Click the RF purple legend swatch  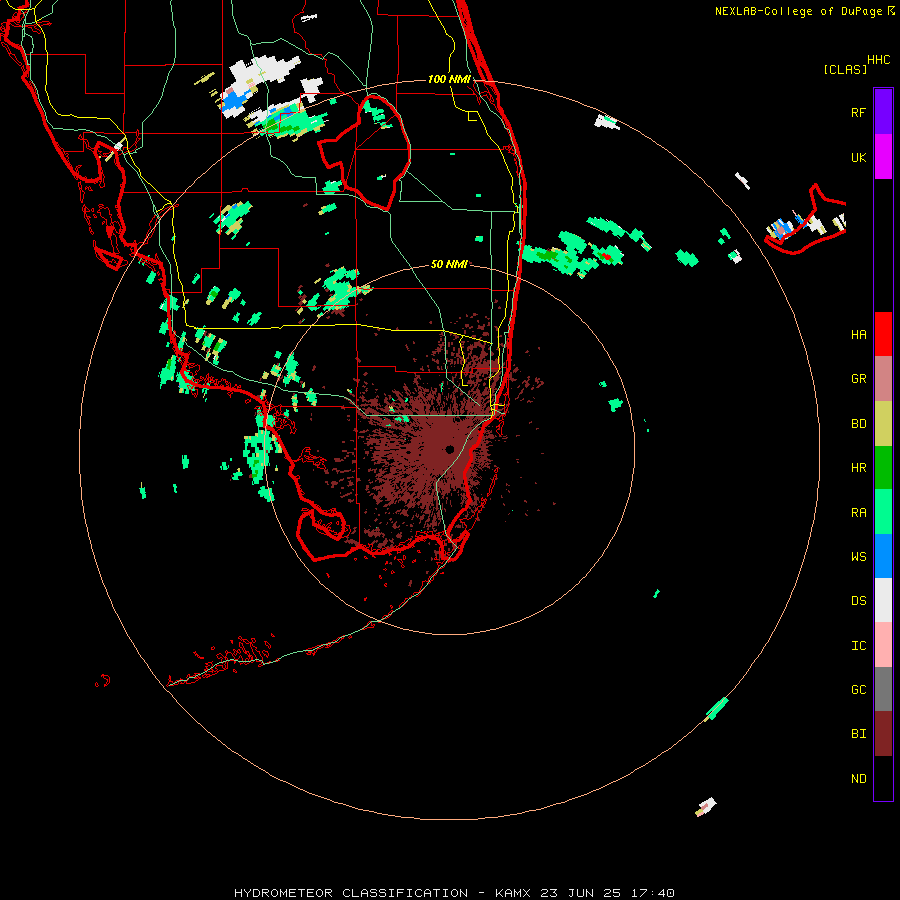tap(883, 112)
